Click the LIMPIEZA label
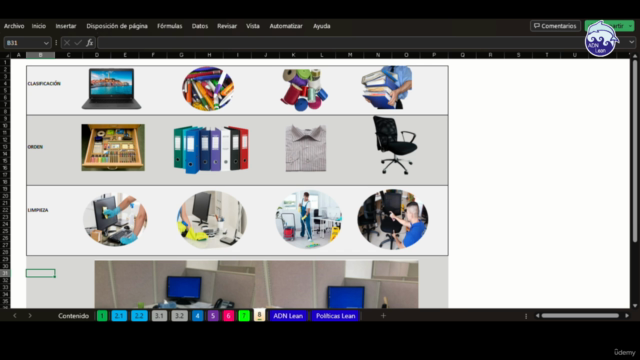 38,210
